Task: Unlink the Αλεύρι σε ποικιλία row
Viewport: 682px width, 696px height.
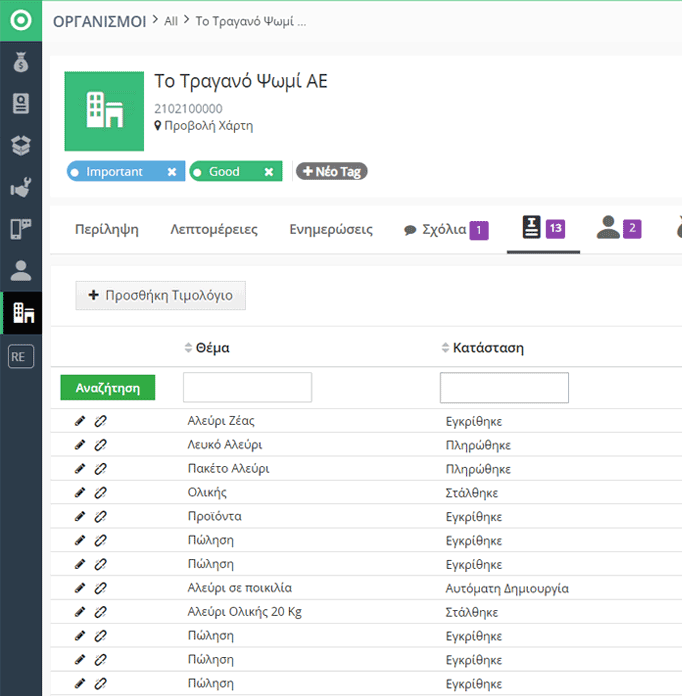Action: click(x=100, y=588)
